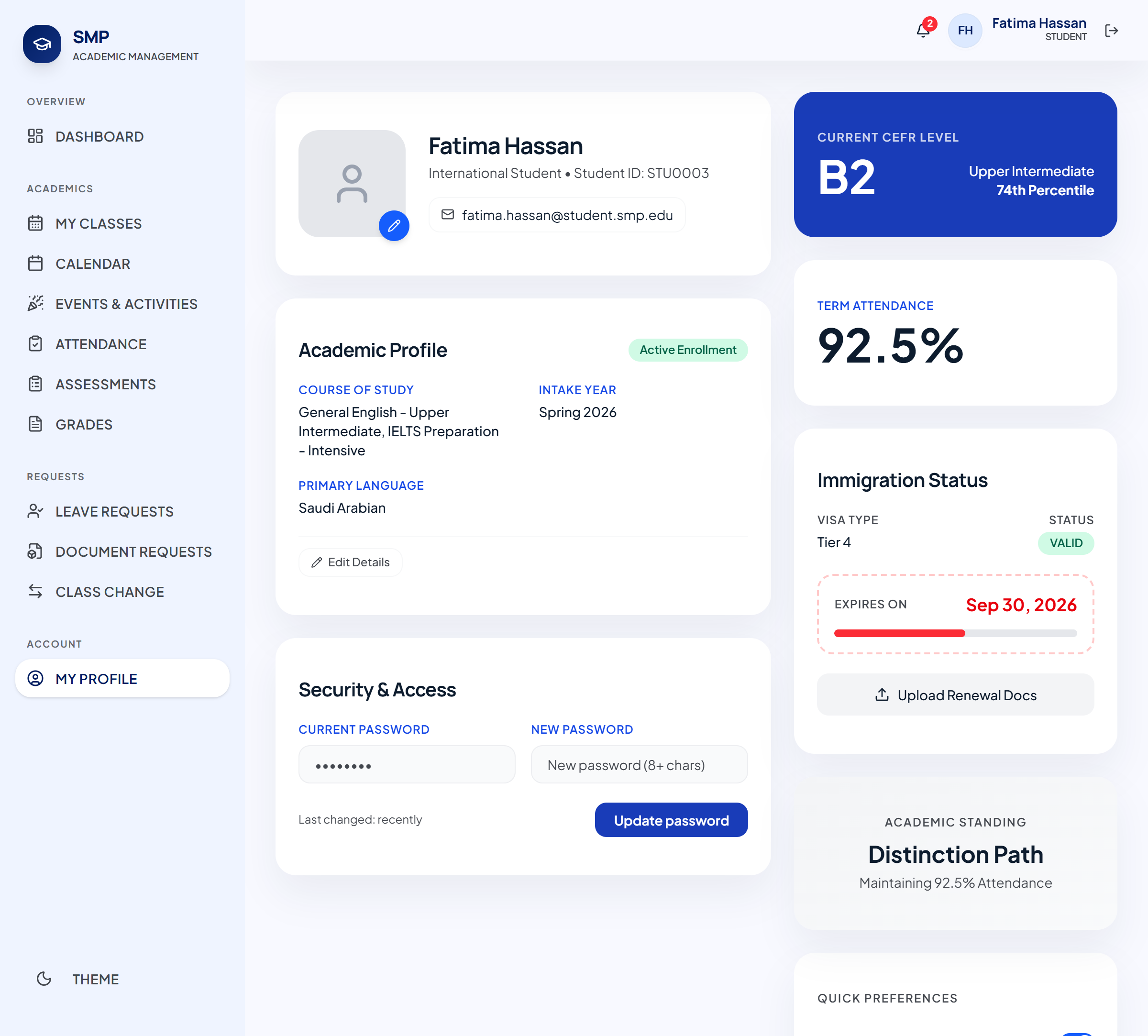Screen dimensions: 1148x1036
Task: Focus the Current Password field
Action: [x=407, y=764]
